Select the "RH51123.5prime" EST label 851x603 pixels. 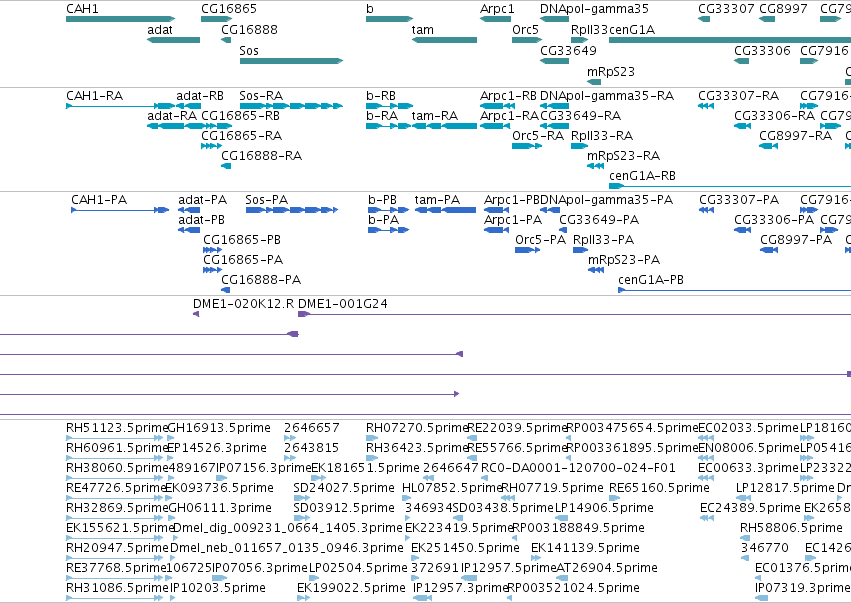point(117,429)
